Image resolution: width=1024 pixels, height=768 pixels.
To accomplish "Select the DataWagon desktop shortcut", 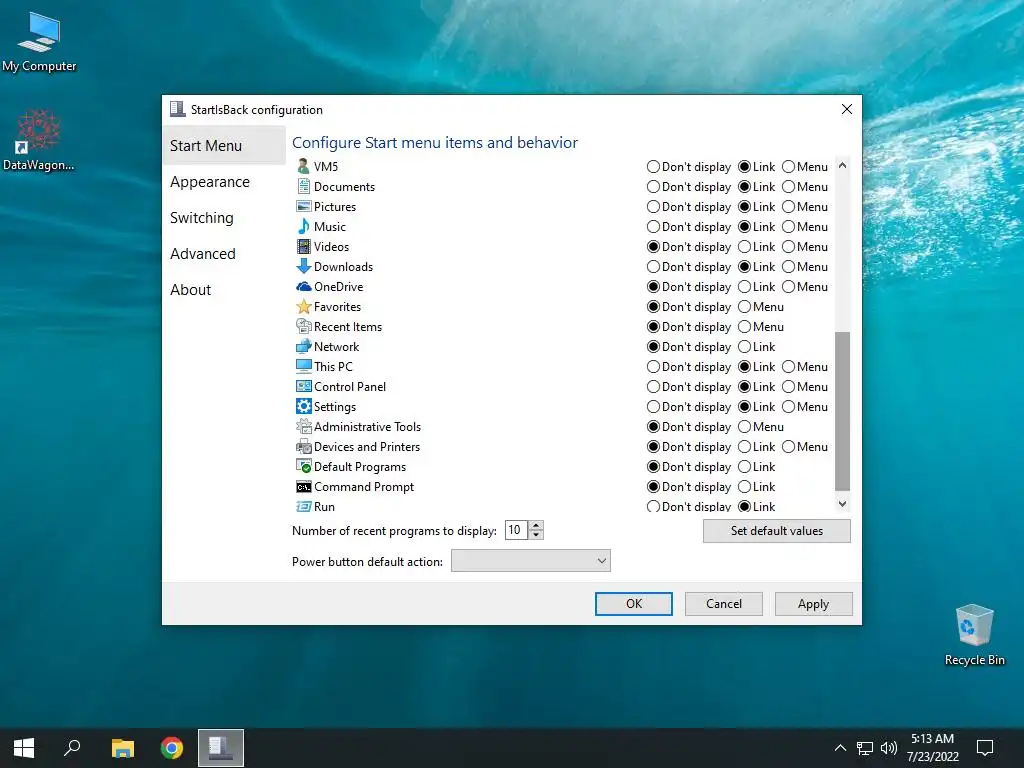I will [38, 140].
